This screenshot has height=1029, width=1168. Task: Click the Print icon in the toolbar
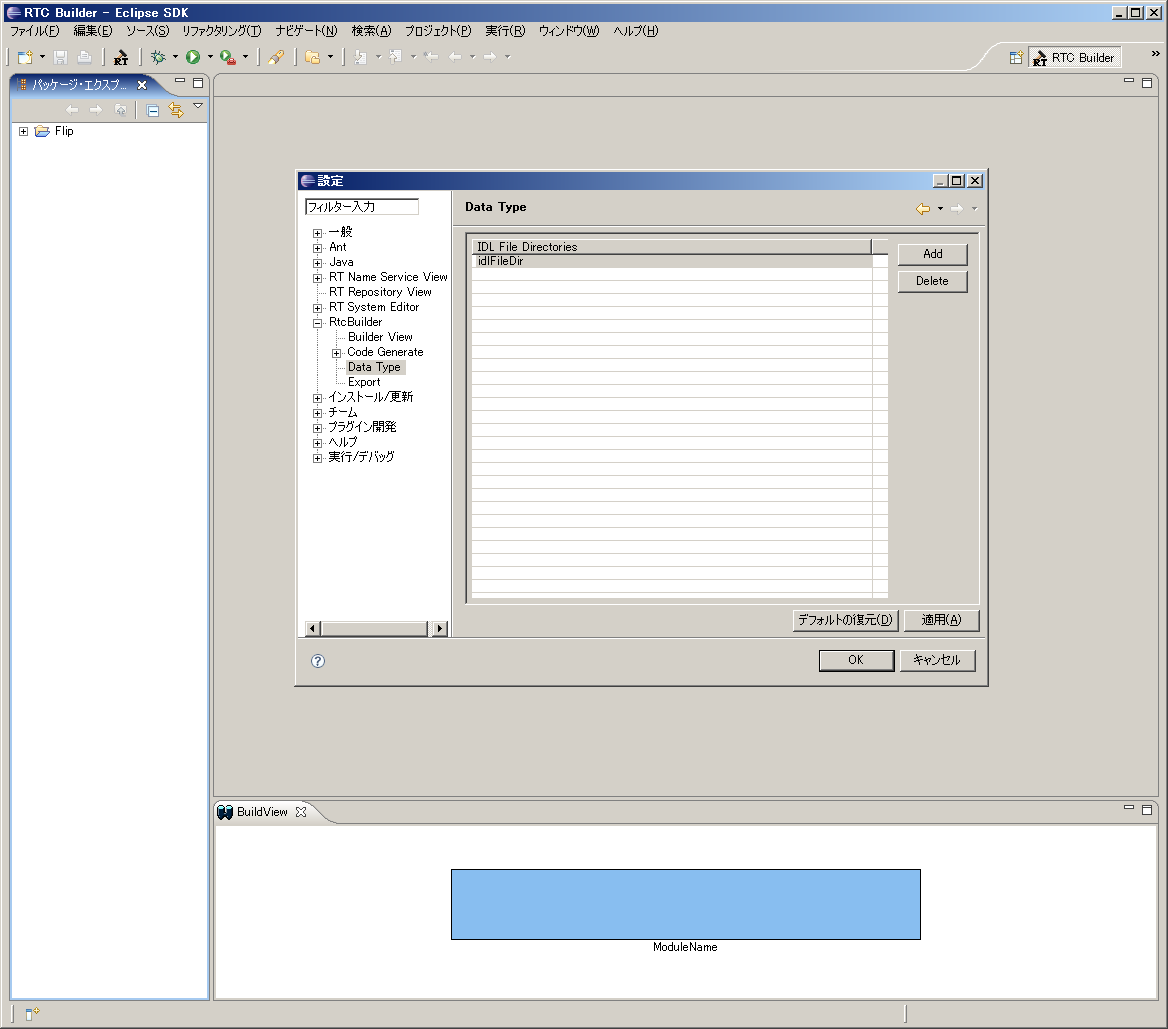tap(85, 57)
